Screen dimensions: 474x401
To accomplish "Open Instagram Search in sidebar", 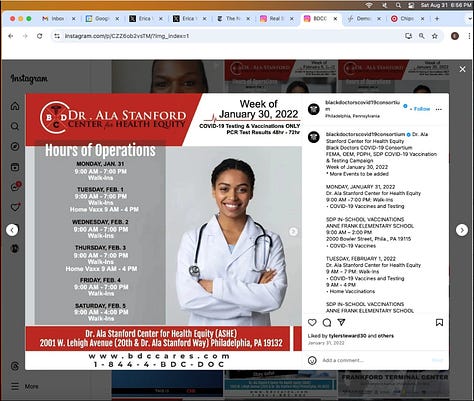I will coord(15,126).
